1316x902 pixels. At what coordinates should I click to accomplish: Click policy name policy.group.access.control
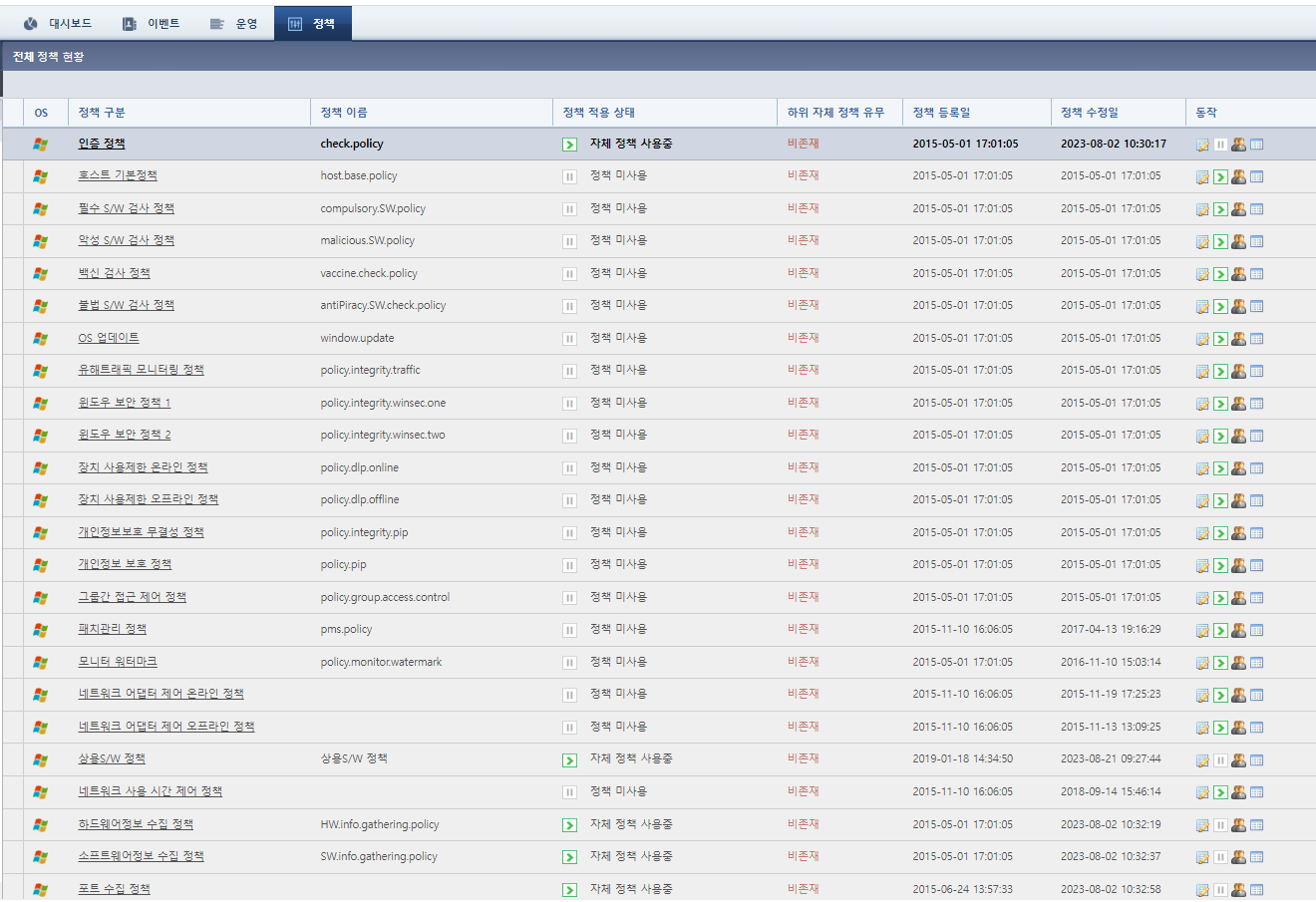[385, 597]
